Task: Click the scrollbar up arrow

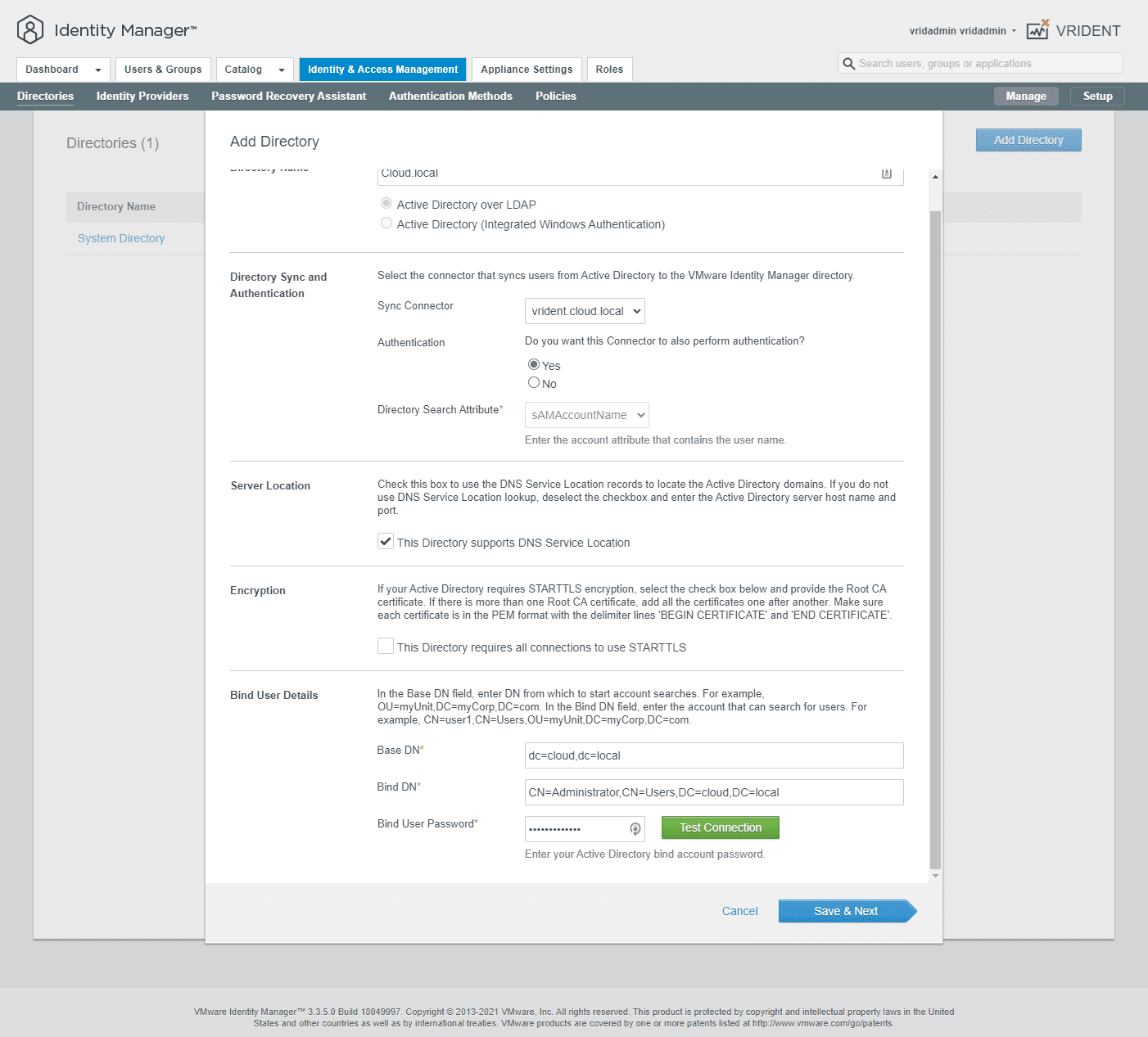Action: [935, 177]
